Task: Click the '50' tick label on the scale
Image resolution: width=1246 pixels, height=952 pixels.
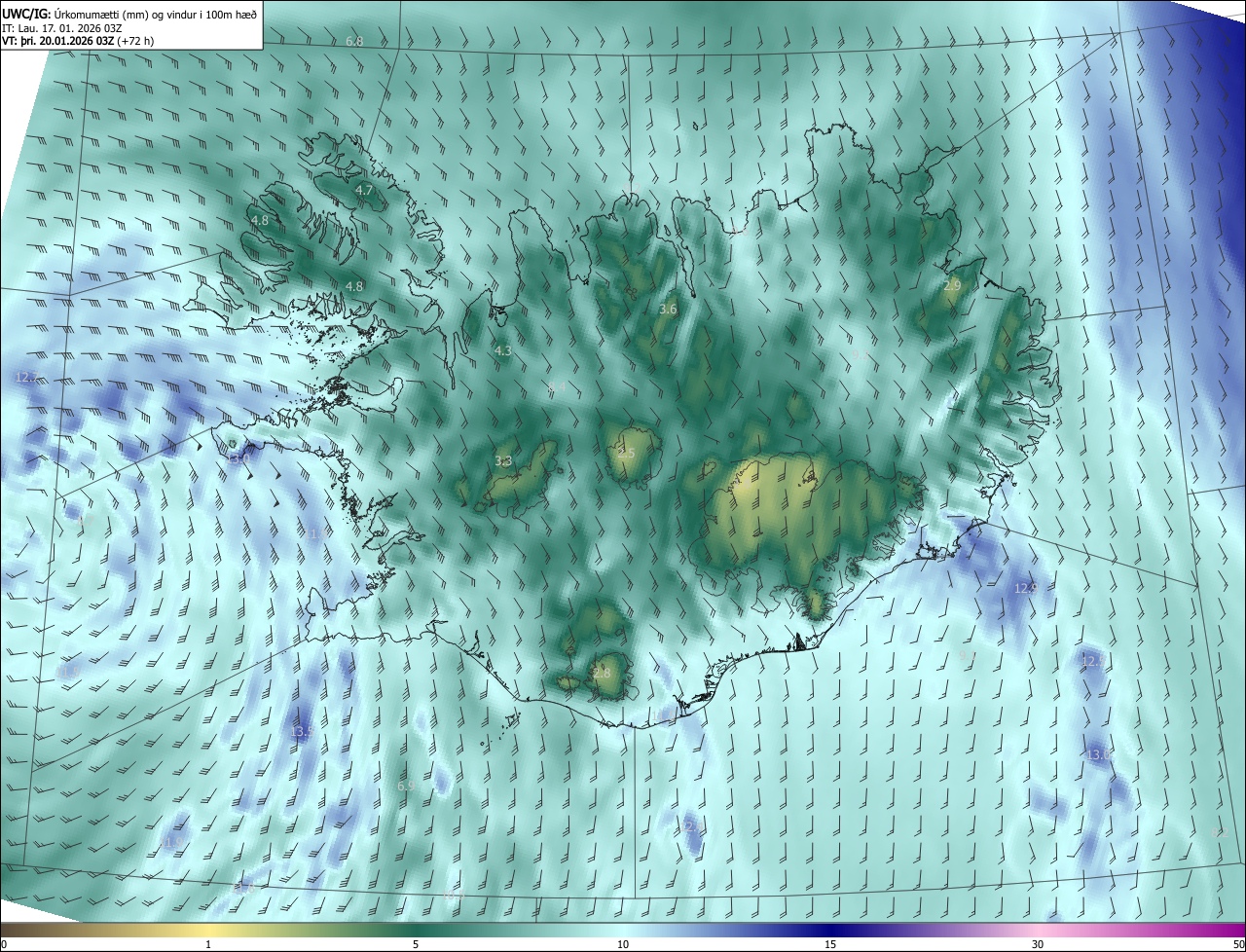Action: [x=1238, y=945]
